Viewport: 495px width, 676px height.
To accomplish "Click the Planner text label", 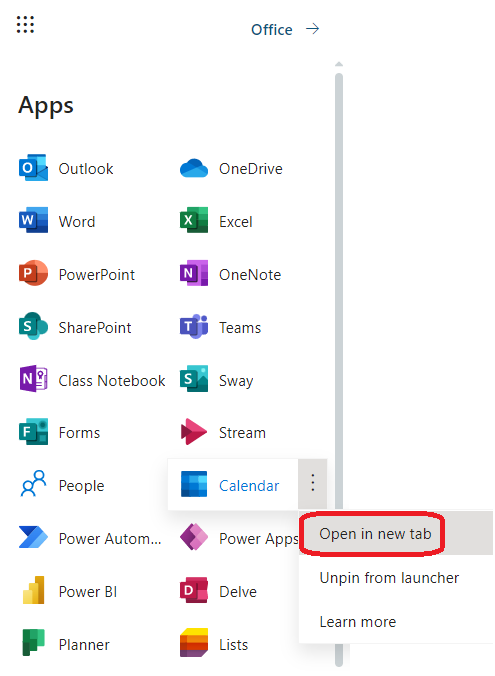I will tap(84, 645).
